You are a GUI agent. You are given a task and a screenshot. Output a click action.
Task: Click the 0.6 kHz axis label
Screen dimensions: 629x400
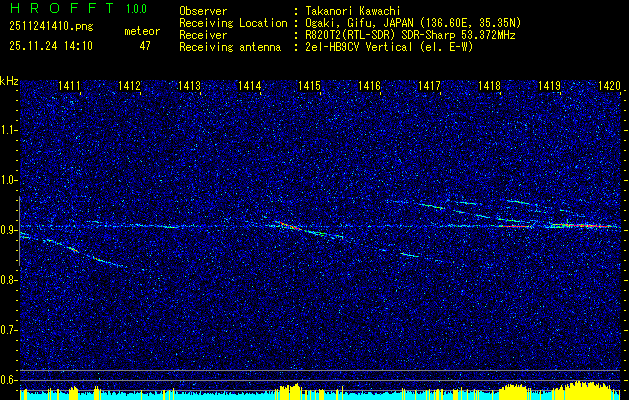[8, 380]
